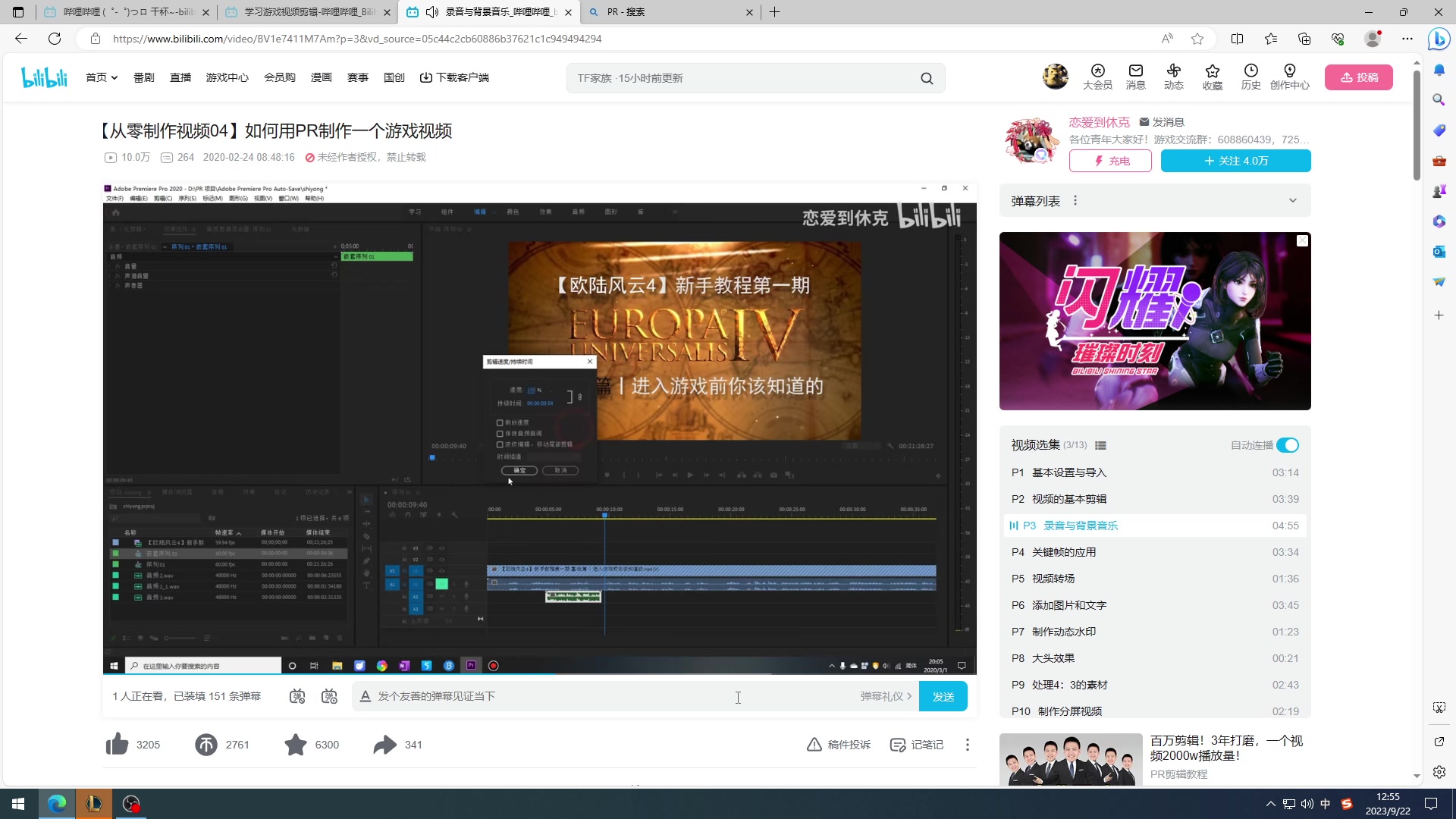Open 弹幕列表 more options dots

[x=1075, y=201]
